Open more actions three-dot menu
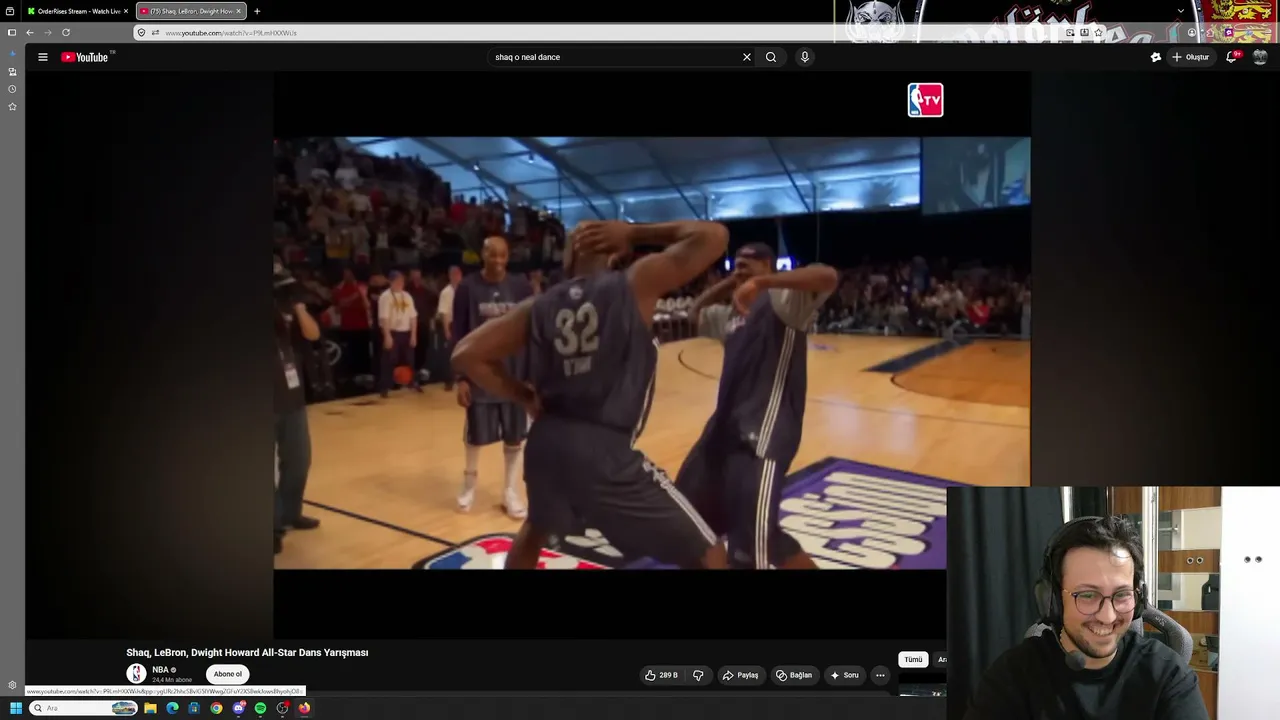The height and width of the screenshot is (720, 1280). pos(880,675)
